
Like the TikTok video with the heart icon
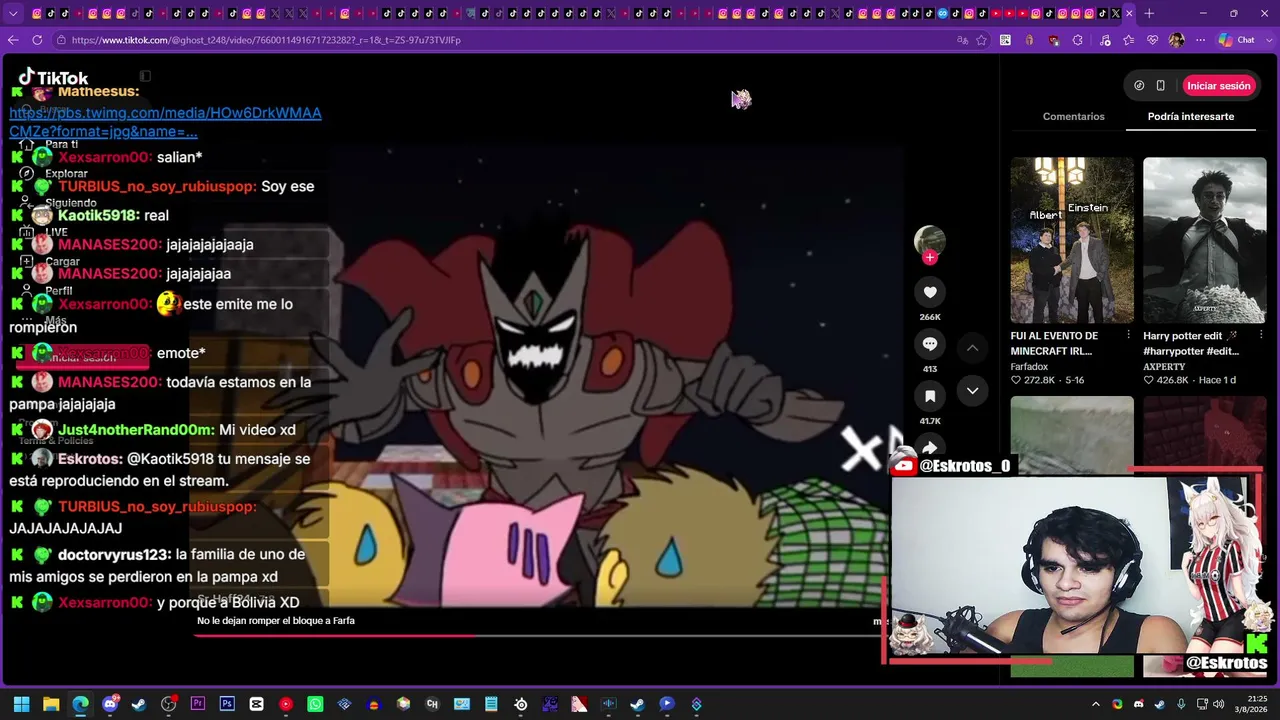[930, 292]
